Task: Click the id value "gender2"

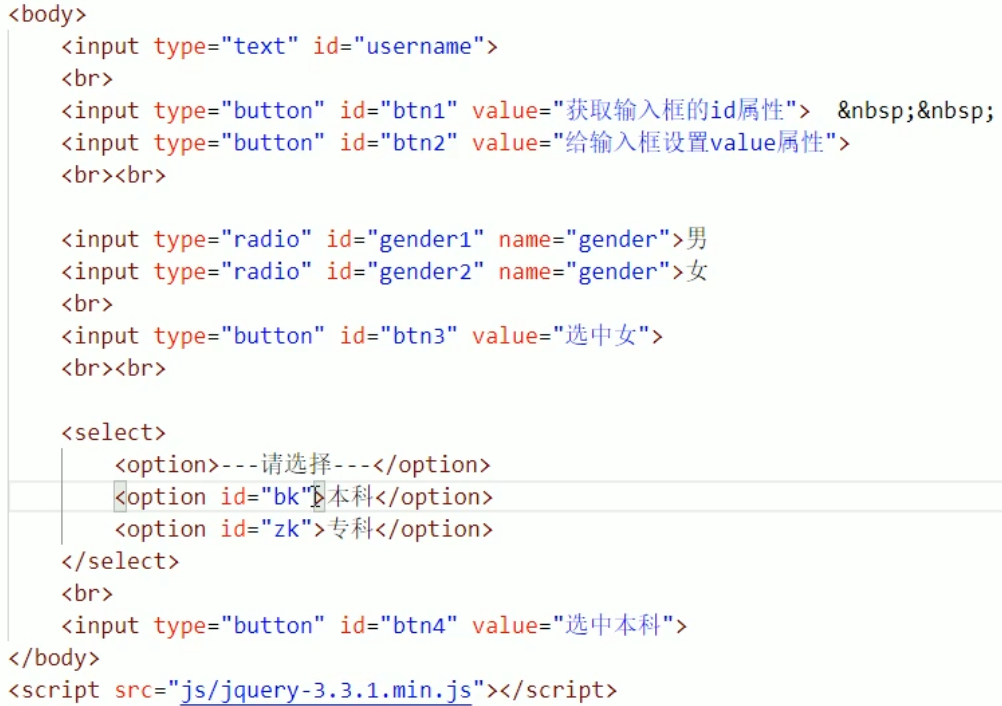Action: pyautogui.click(x=425, y=272)
